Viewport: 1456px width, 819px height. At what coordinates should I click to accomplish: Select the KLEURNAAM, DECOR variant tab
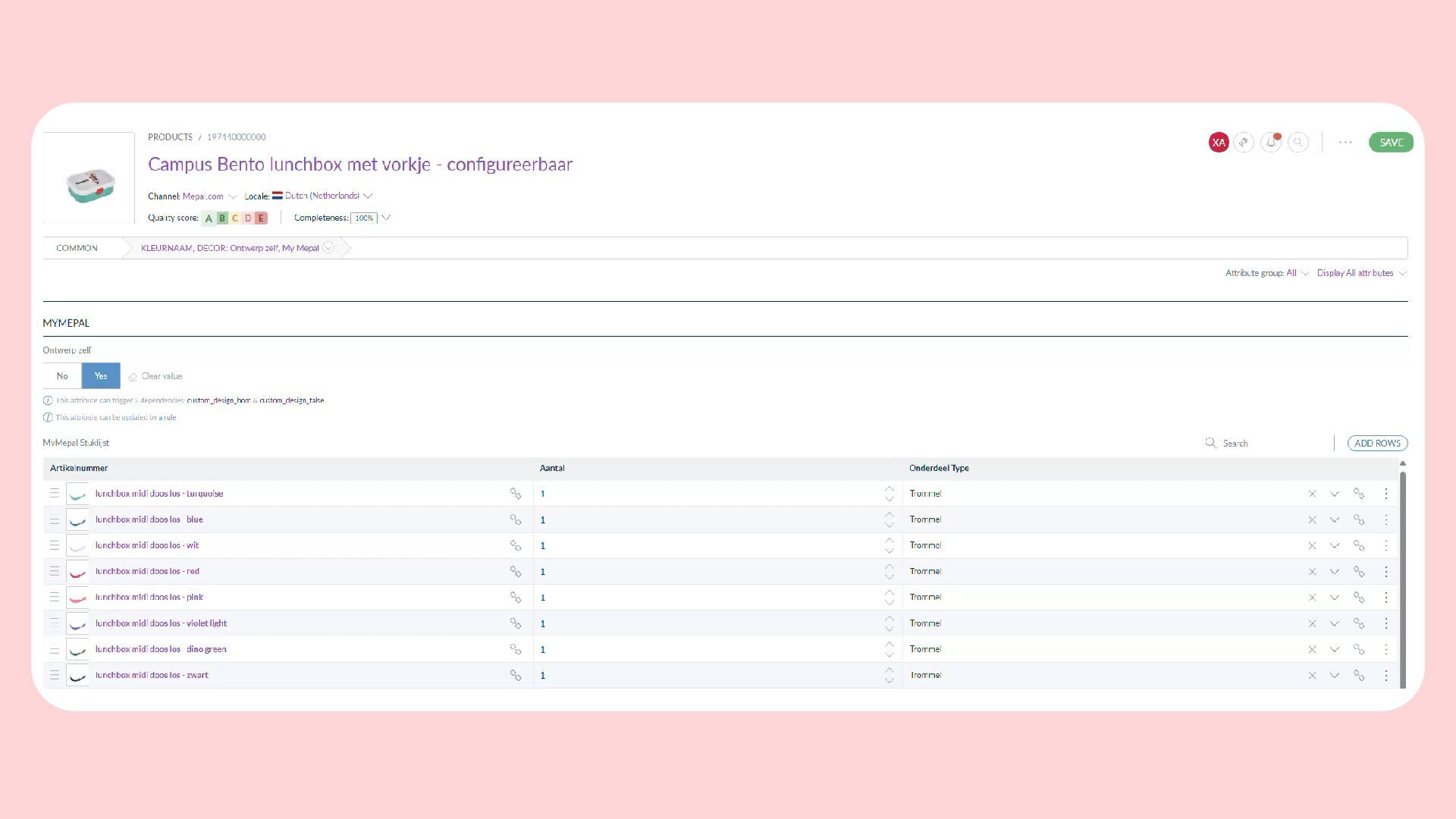point(230,248)
